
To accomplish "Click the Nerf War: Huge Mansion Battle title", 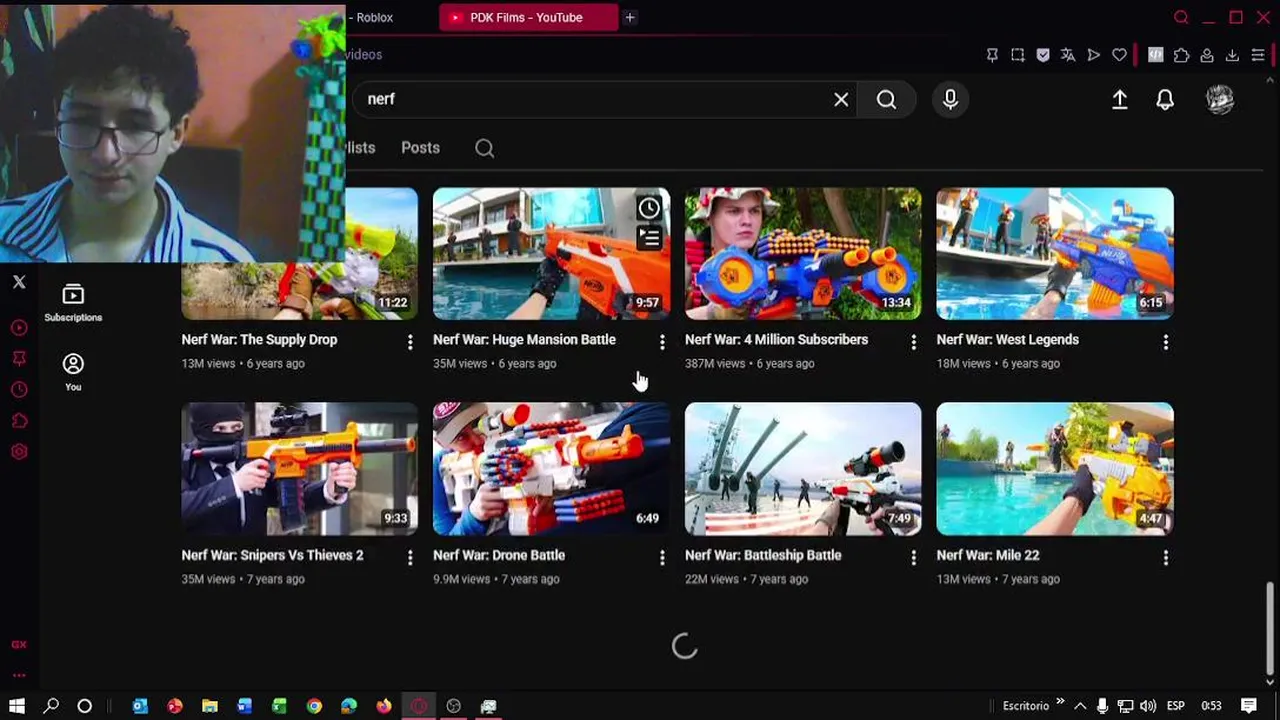I will tap(524, 340).
